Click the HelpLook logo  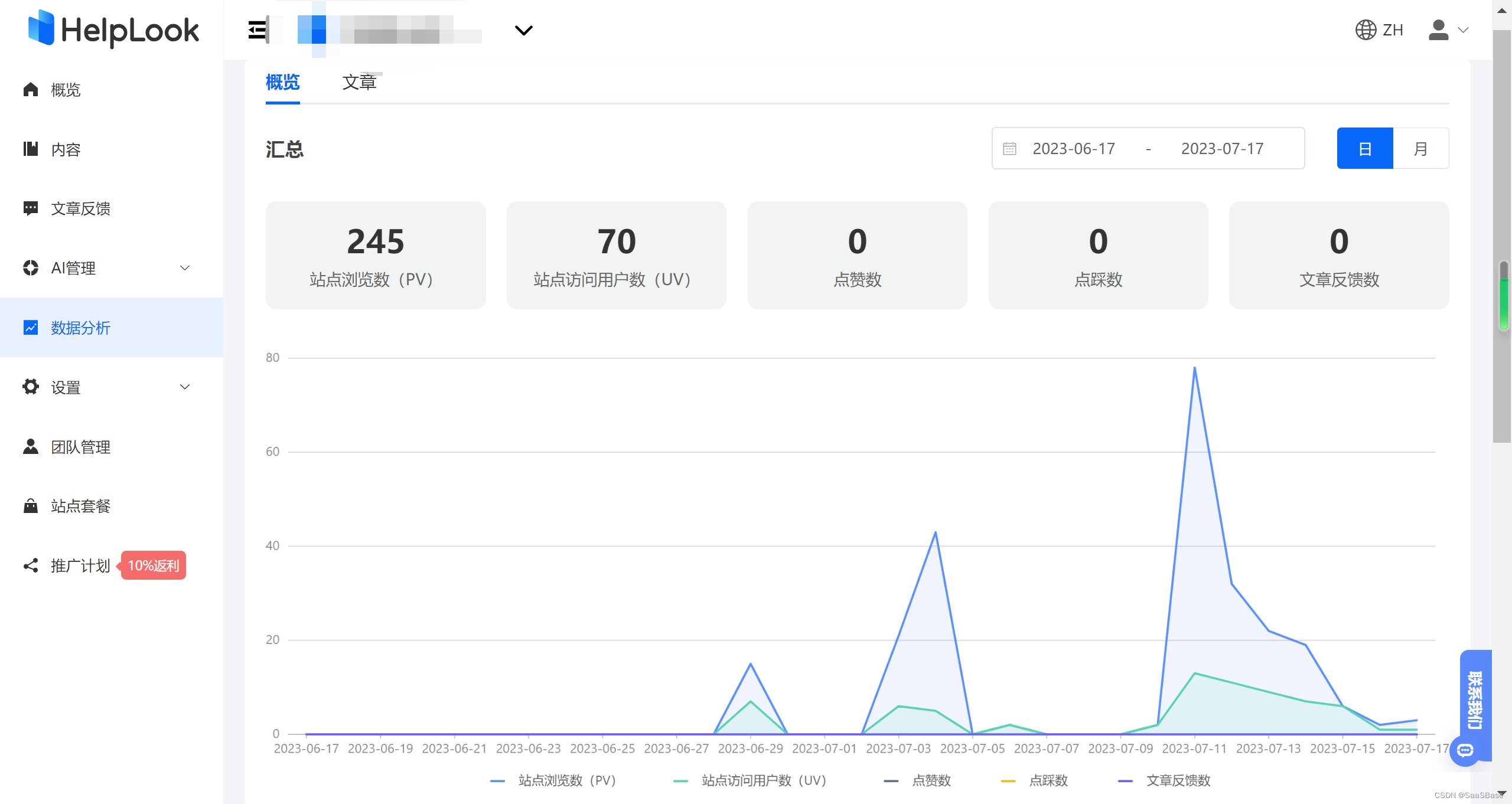coord(114,30)
